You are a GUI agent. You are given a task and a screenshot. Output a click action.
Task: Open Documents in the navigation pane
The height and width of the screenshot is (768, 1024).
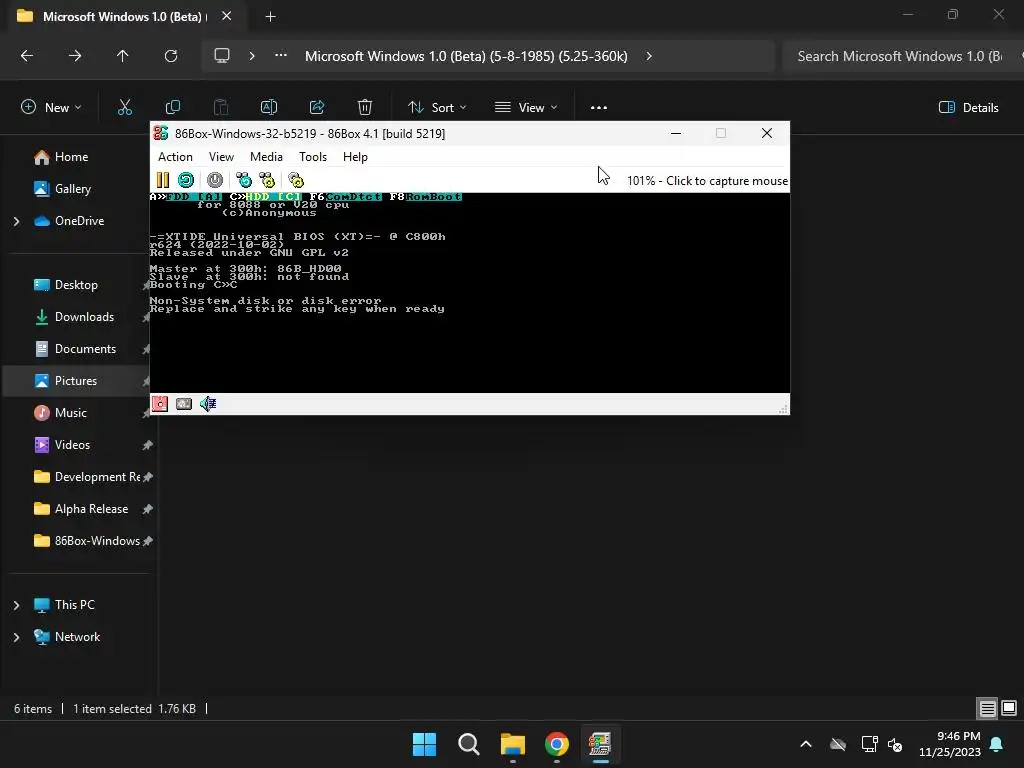tap(85, 349)
